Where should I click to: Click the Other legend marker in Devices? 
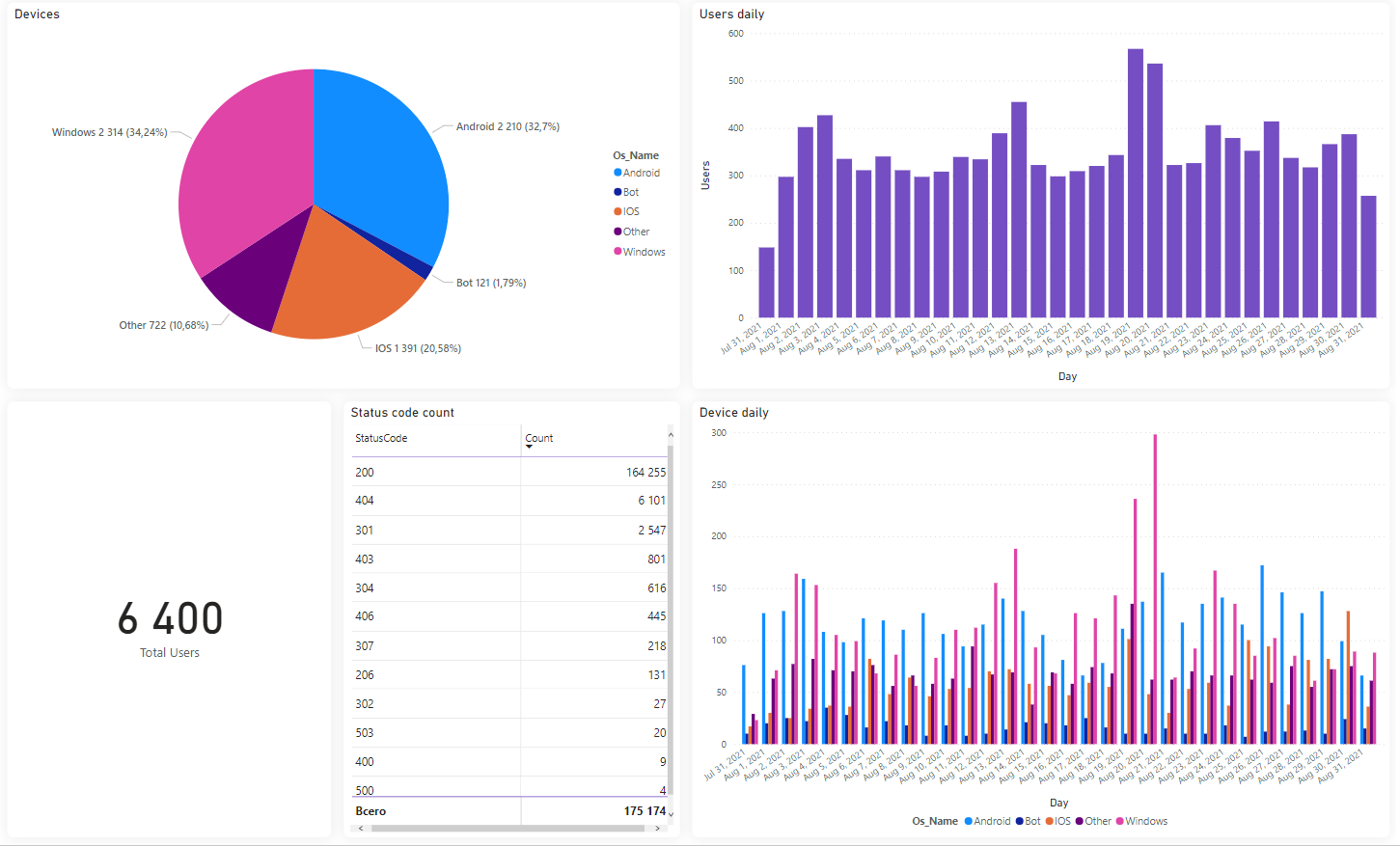pyautogui.click(x=618, y=232)
